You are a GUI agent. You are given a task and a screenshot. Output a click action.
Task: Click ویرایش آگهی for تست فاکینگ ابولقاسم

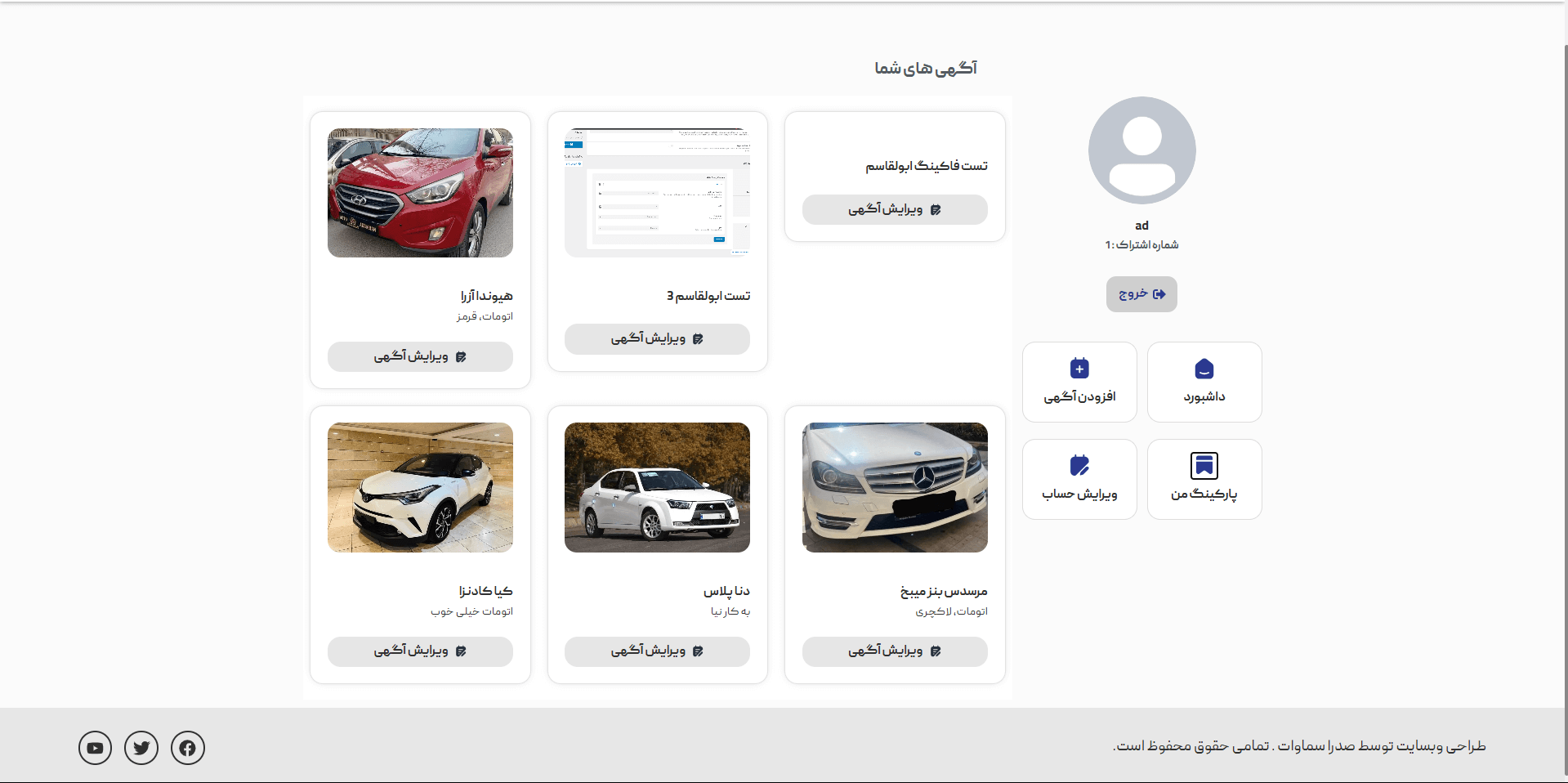(895, 209)
